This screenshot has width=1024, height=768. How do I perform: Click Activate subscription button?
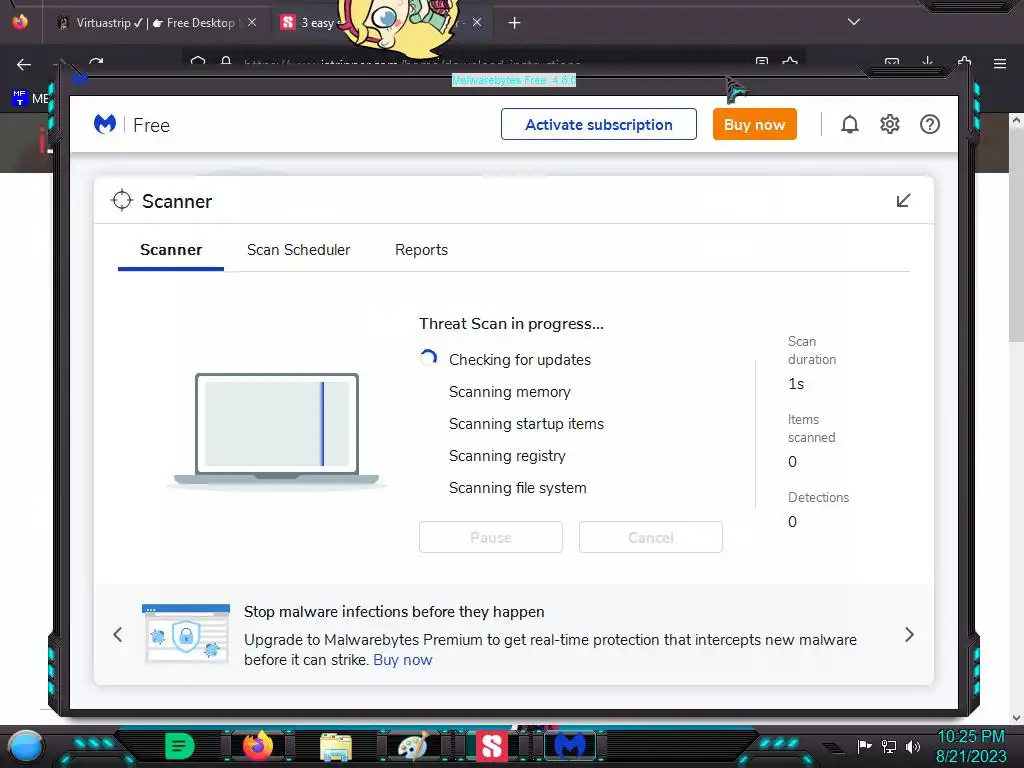point(599,124)
